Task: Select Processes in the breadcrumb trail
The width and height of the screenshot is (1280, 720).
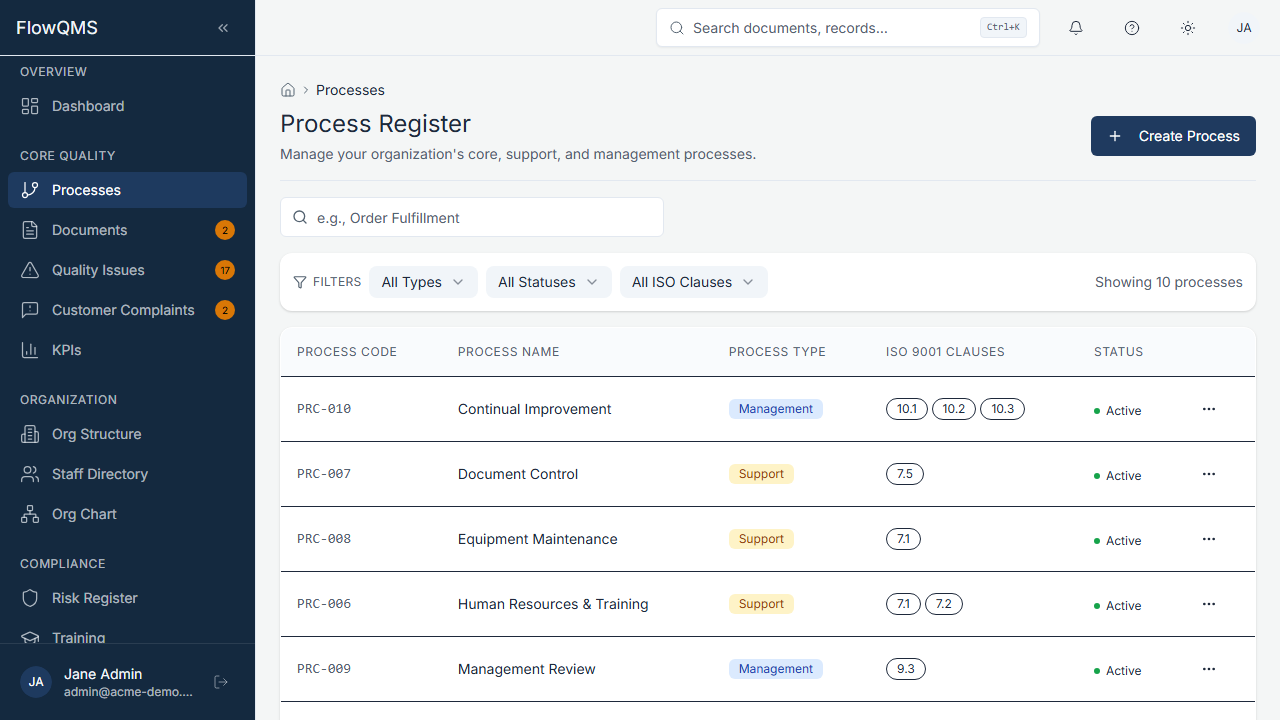Action: (x=350, y=90)
